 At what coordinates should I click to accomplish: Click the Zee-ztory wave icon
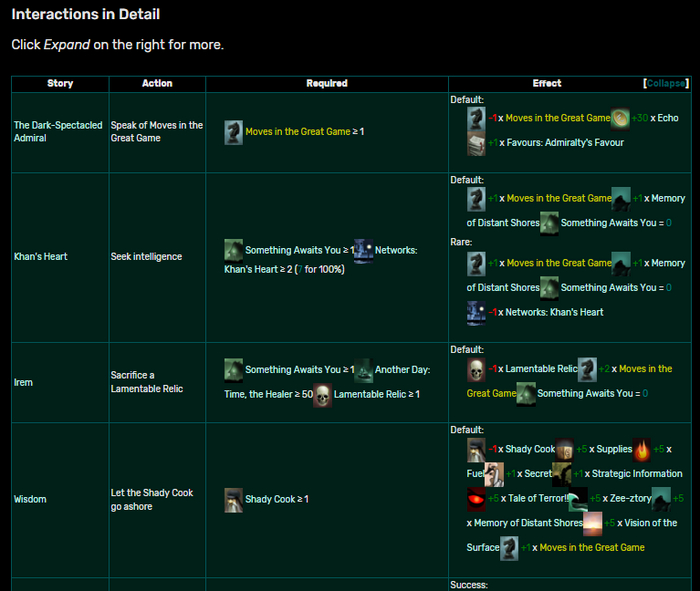click(578, 499)
